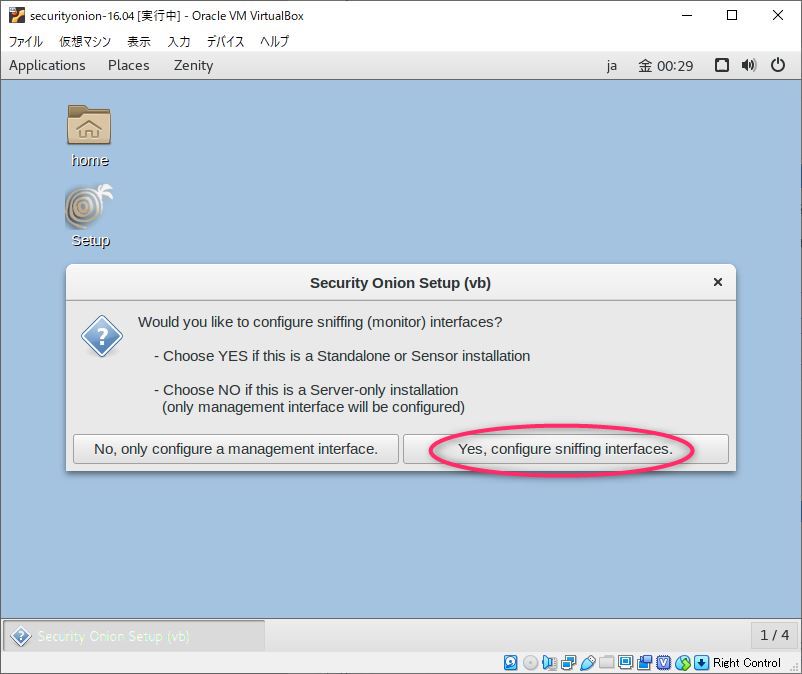802x674 pixels.
Task: Open the デバイス menu
Action: pyautogui.click(x=225, y=41)
